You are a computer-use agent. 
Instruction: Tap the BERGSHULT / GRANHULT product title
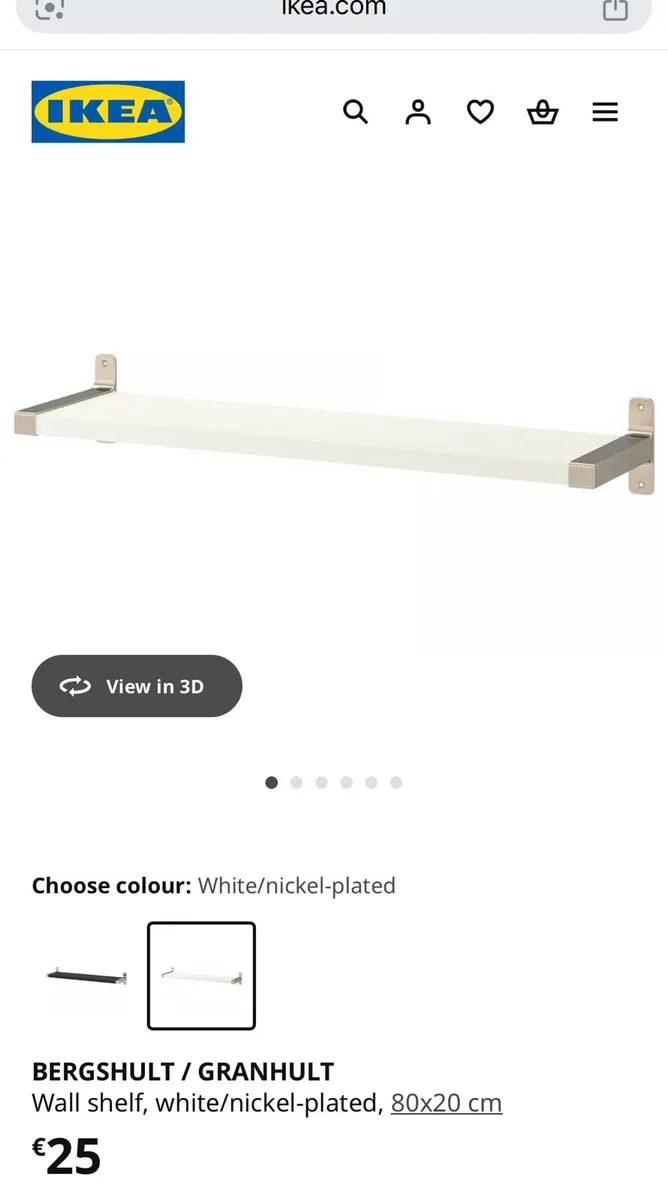tap(183, 1071)
